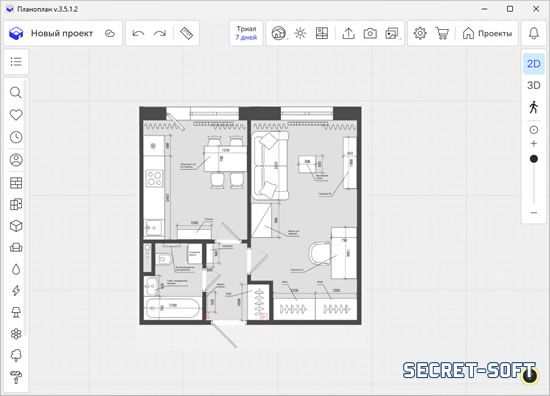Switch to 2D view mode
The width and height of the screenshot is (550, 396).
[534, 64]
